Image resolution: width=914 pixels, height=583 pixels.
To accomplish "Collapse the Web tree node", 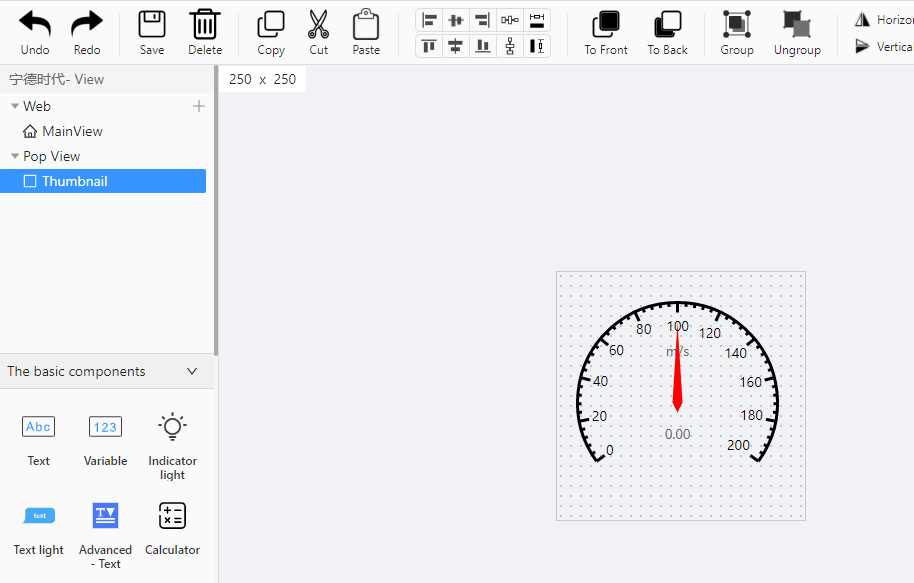I will tap(15, 106).
